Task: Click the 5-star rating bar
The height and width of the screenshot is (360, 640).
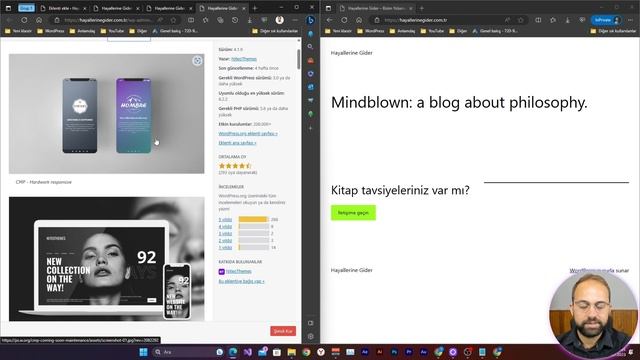Action: [253, 220]
